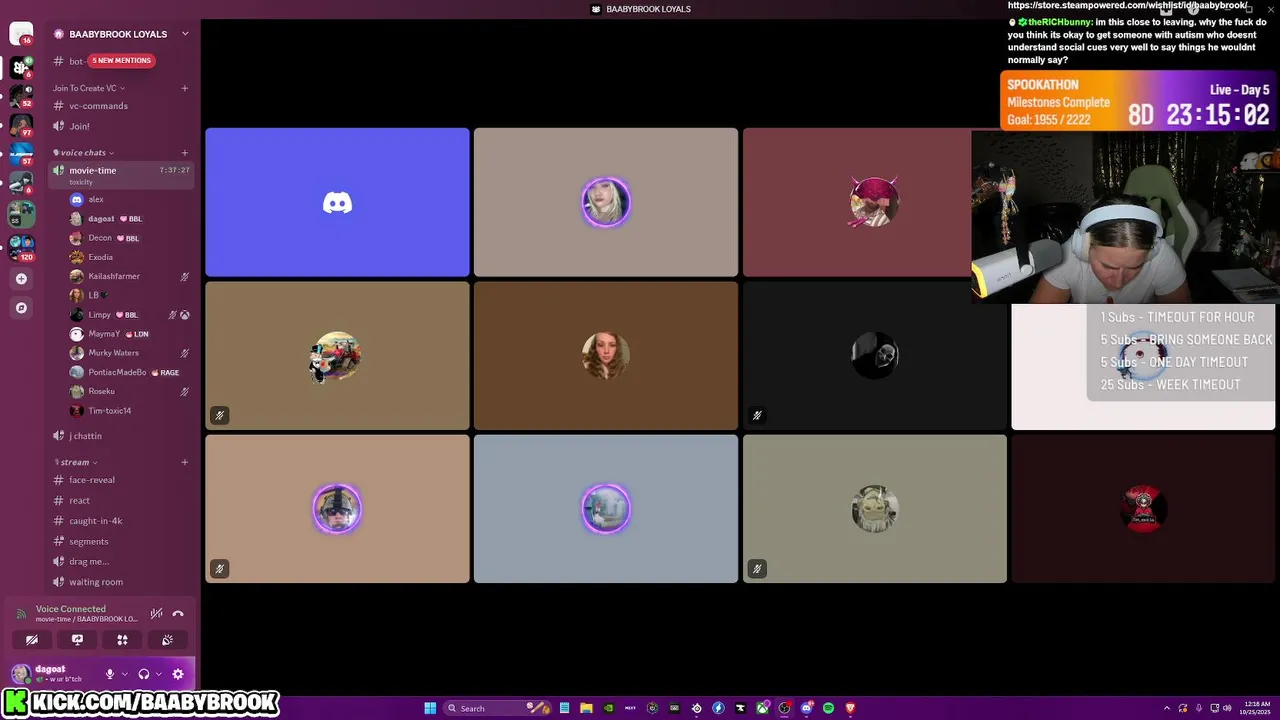
Task: Toggle noise suppression icon beside Voice Connected
Action: [156, 614]
